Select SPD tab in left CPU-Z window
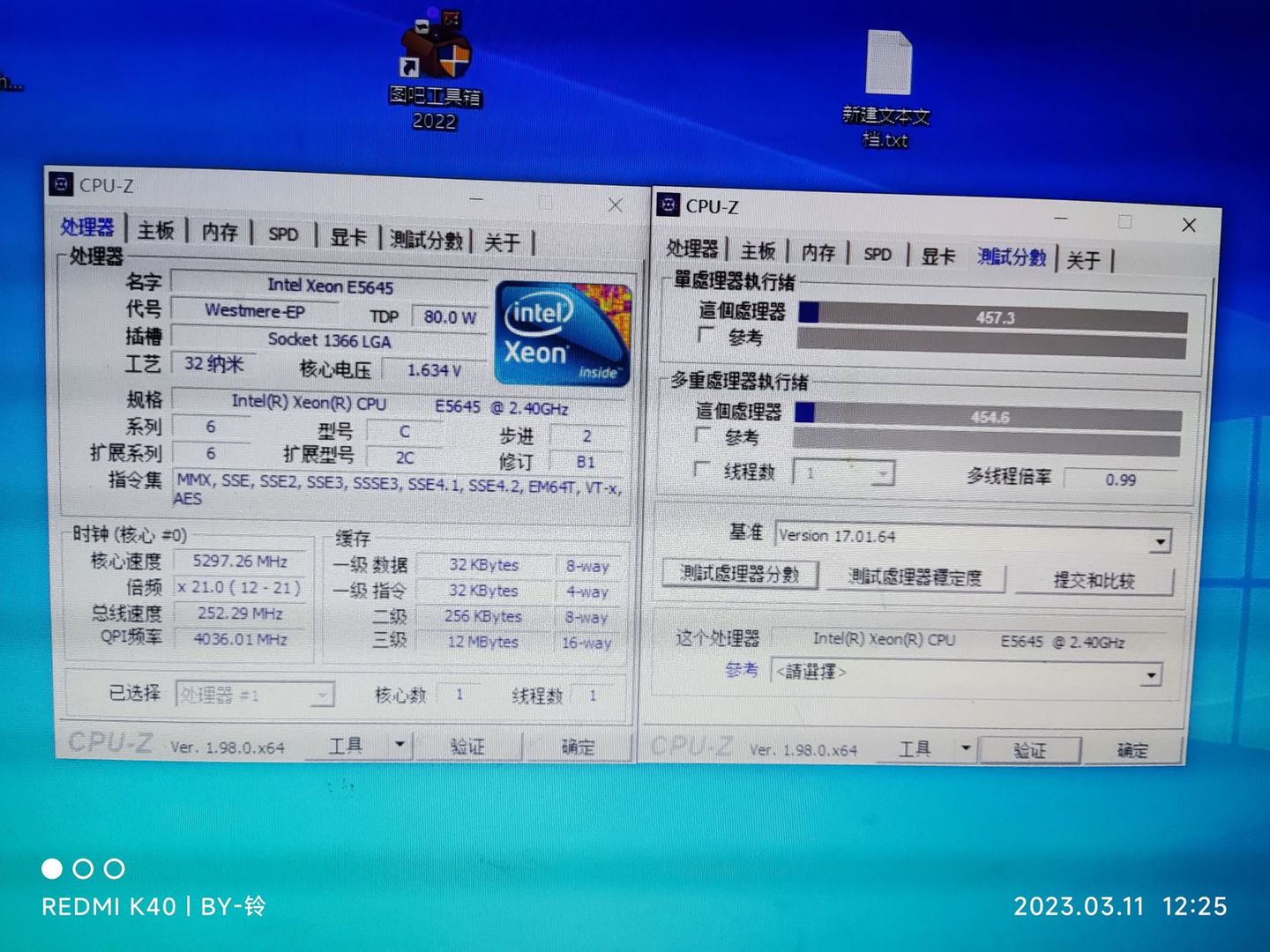Viewport: 1270px width, 952px height. [283, 234]
